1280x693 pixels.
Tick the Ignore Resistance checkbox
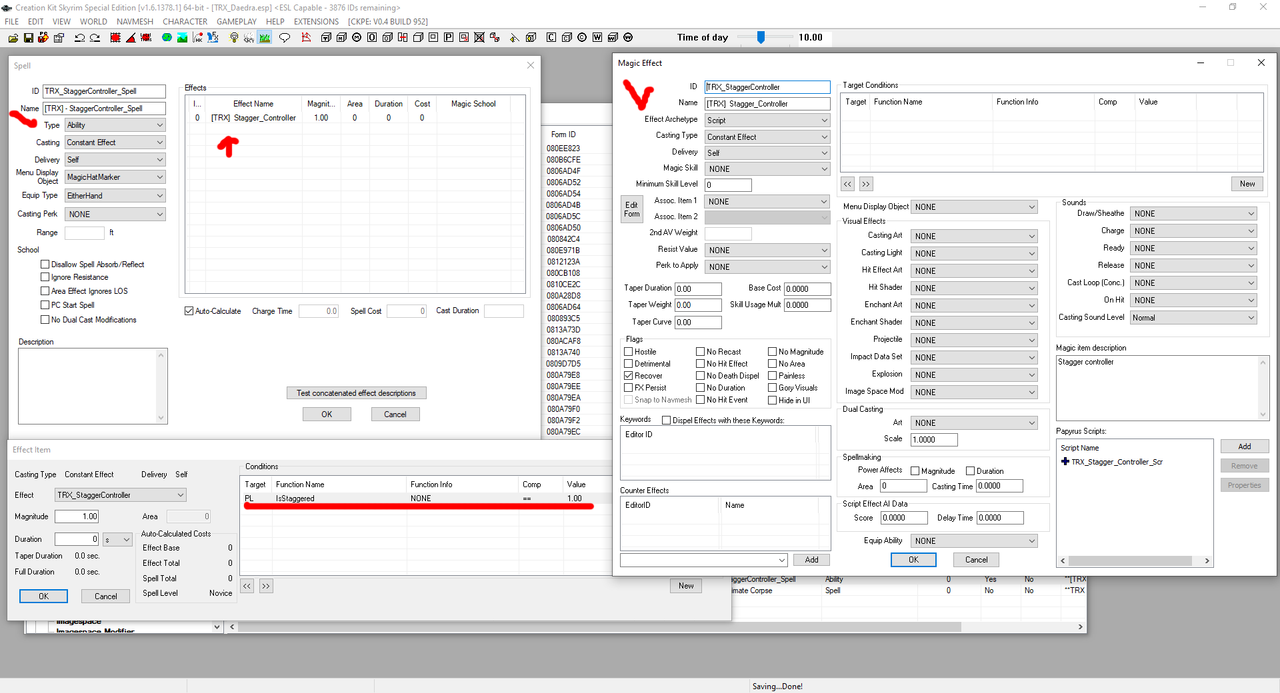[45, 277]
